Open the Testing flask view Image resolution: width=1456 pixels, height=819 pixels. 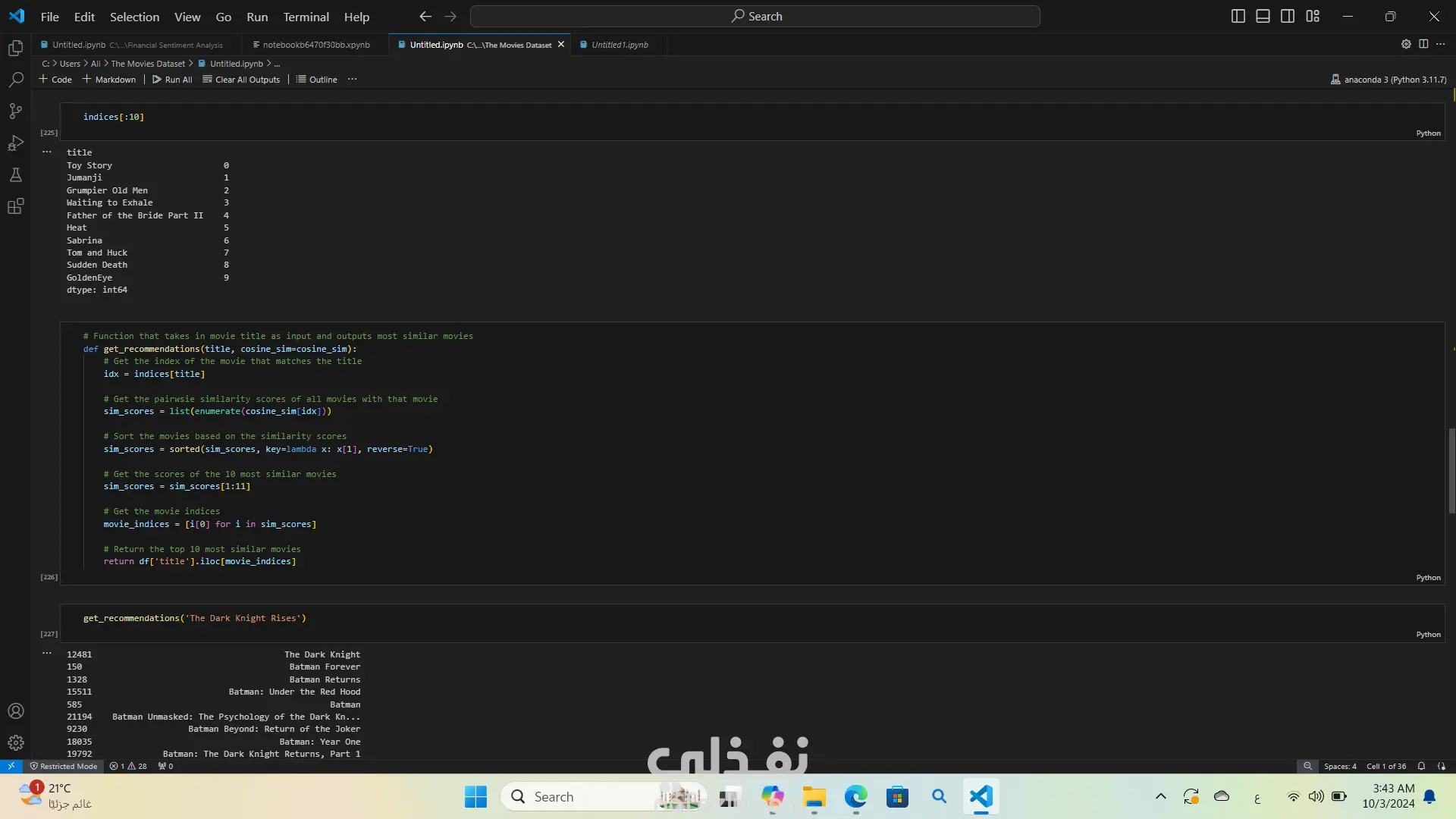(15, 175)
